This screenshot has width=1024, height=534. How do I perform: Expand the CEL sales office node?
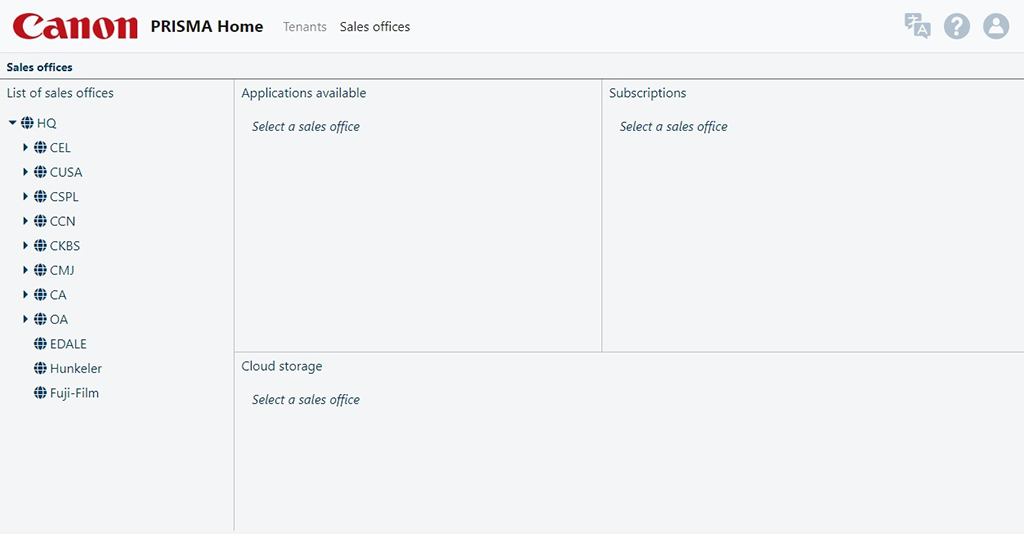tap(26, 147)
